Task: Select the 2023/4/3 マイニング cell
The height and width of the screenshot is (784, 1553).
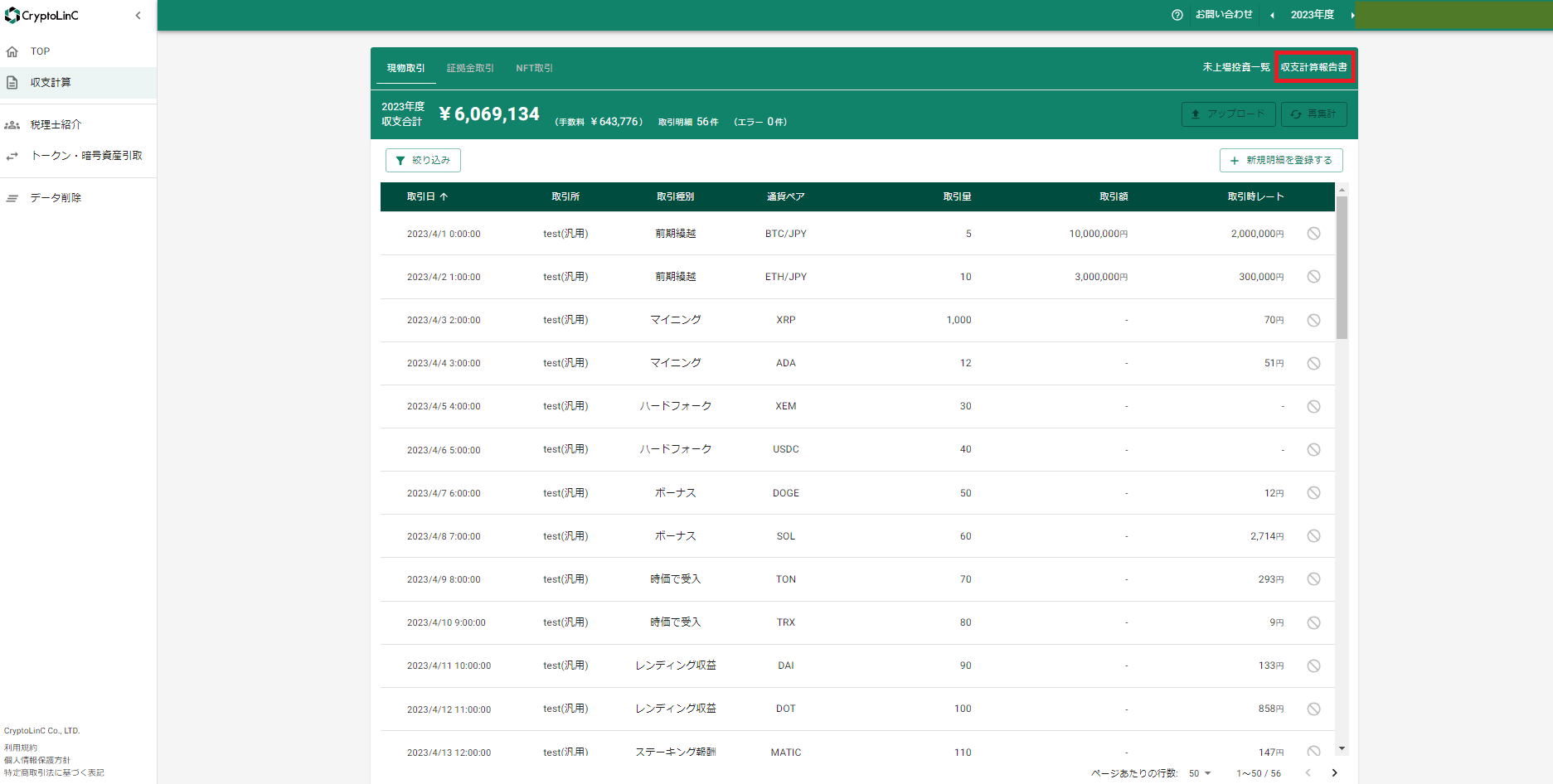Action: tap(676, 320)
